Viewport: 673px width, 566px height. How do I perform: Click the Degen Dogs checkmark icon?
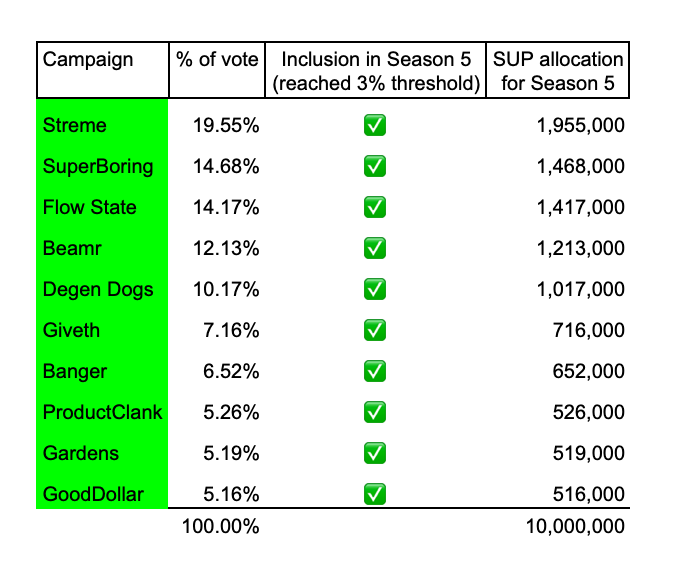pos(375,289)
